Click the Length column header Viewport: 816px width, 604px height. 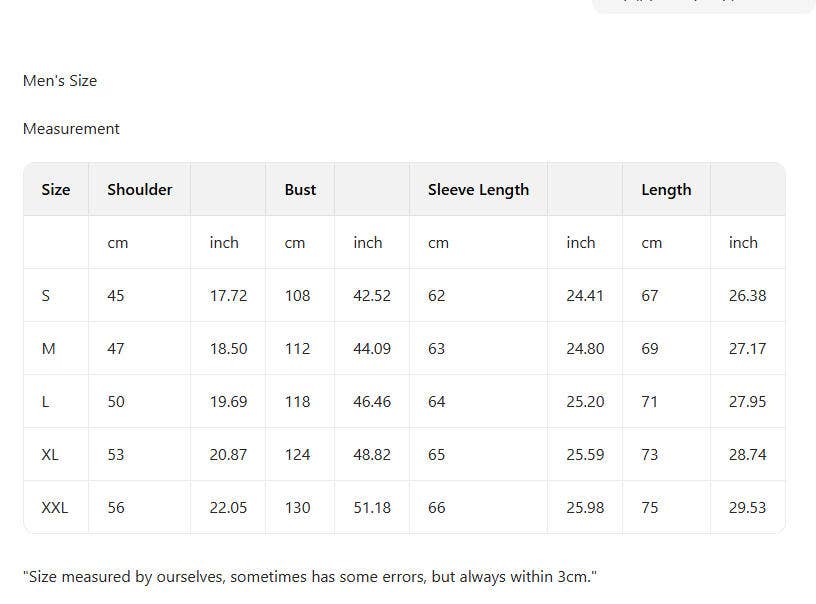tap(666, 189)
